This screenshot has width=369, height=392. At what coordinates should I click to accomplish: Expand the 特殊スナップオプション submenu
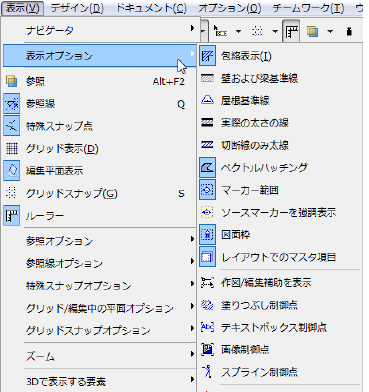pyautogui.click(x=99, y=285)
